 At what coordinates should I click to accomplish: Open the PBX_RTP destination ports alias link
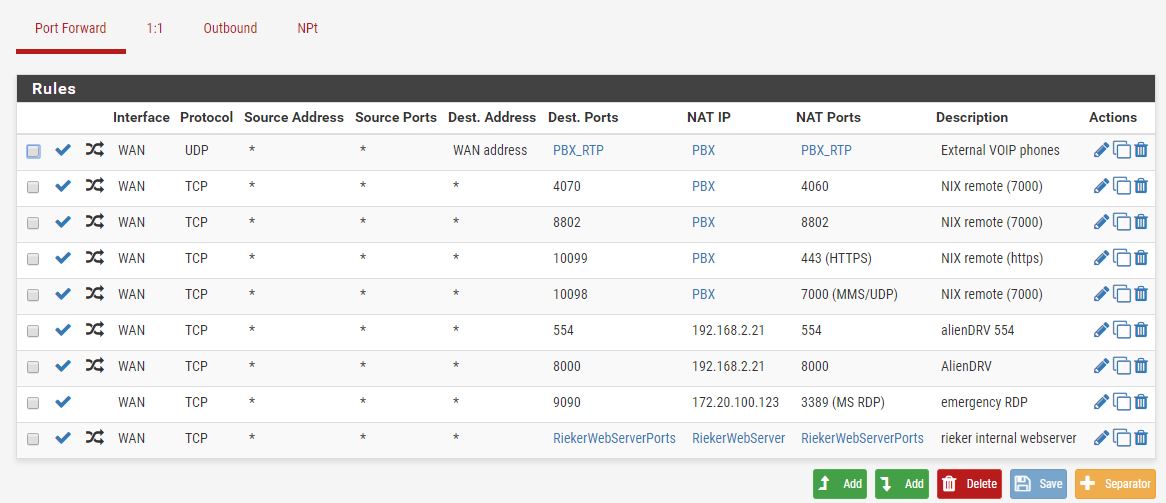click(x=578, y=151)
